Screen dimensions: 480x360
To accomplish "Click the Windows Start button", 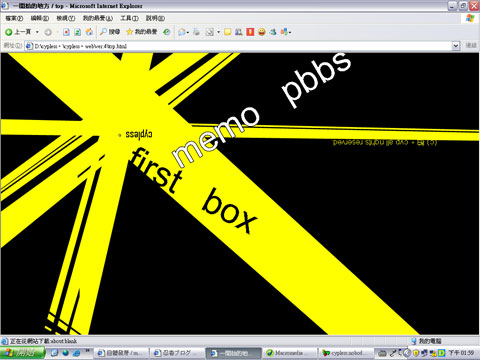I will pos(22,353).
